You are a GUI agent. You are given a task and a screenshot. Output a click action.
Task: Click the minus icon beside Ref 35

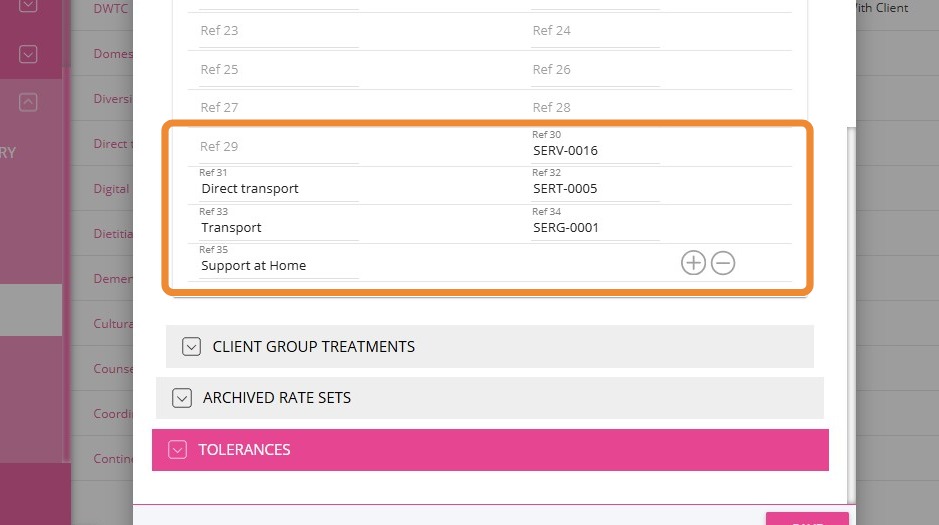point(723,263)
